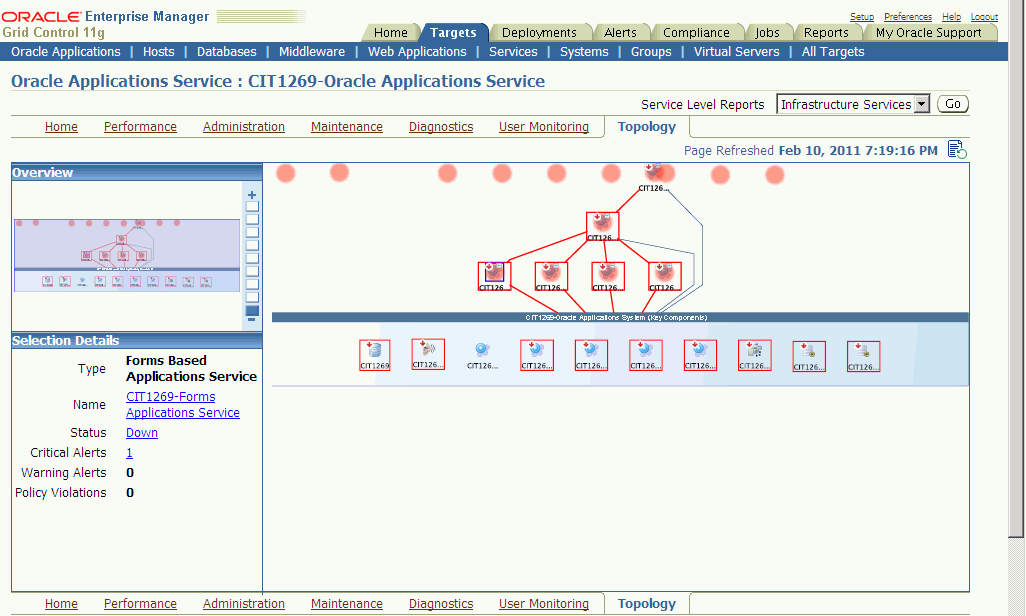Click the Setup link in the header

[862, 16]
